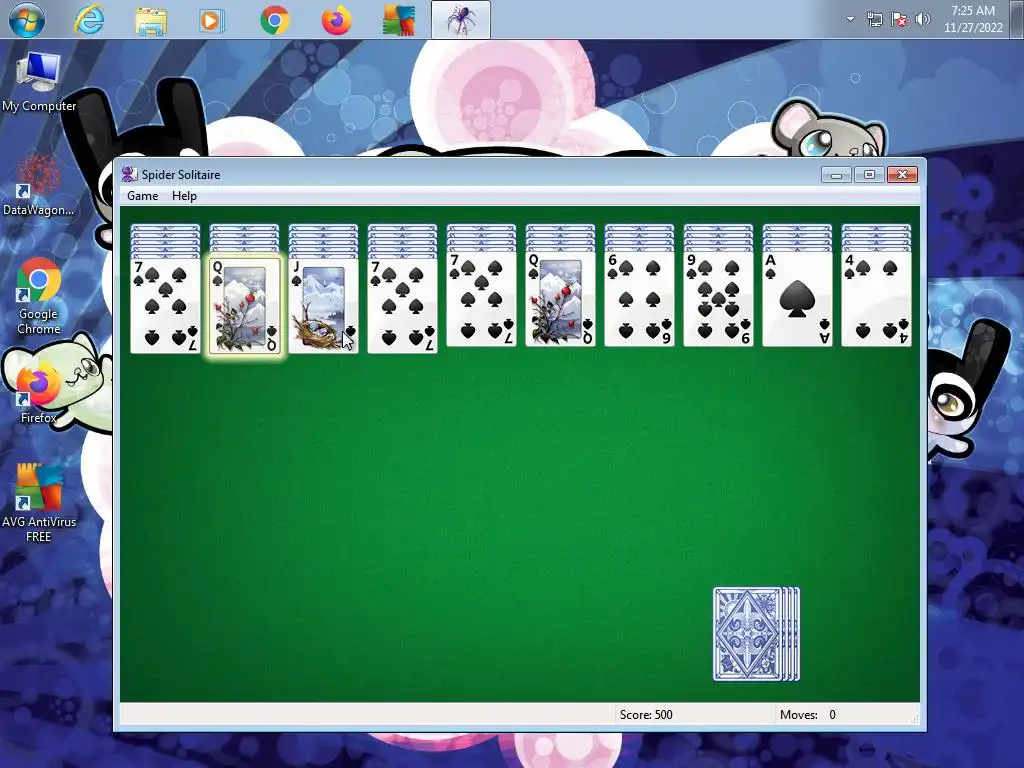Click the network tray icon
The height and width of the screenshot is (768, 1024).
tap(874, 19)
